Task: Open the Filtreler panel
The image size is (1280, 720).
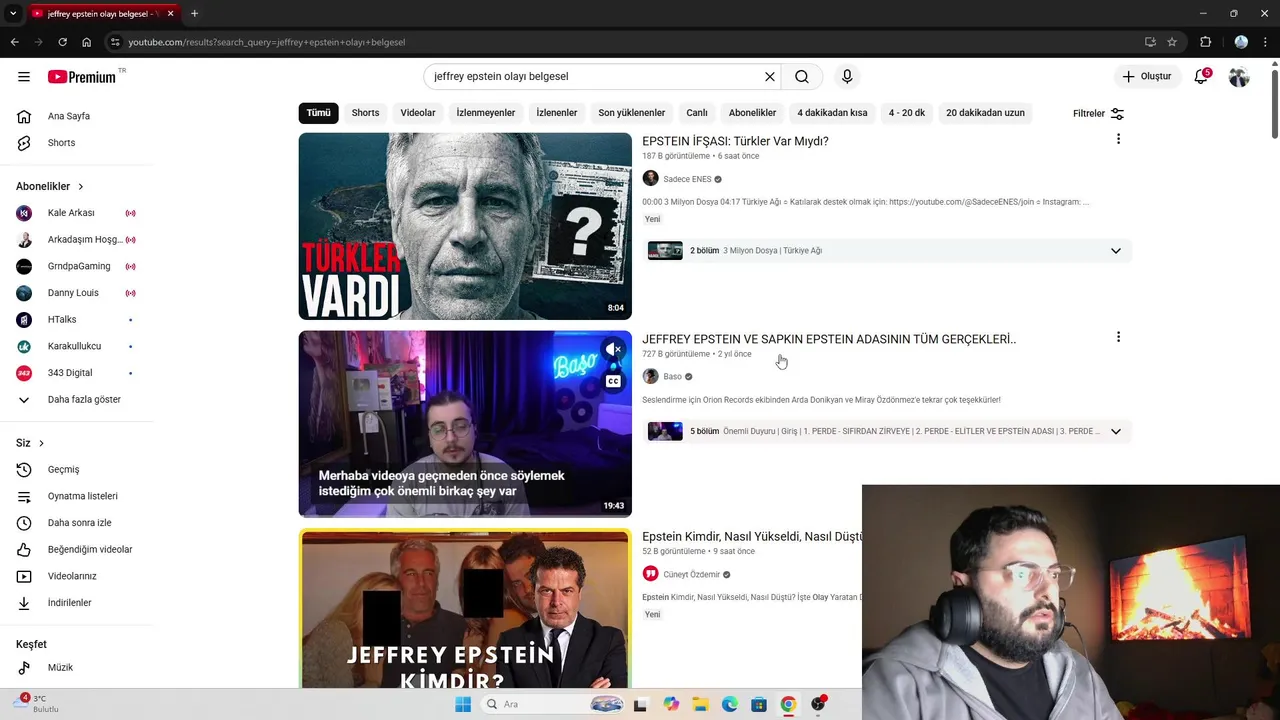Action: pyautogui.click(x=1098, y=113)
